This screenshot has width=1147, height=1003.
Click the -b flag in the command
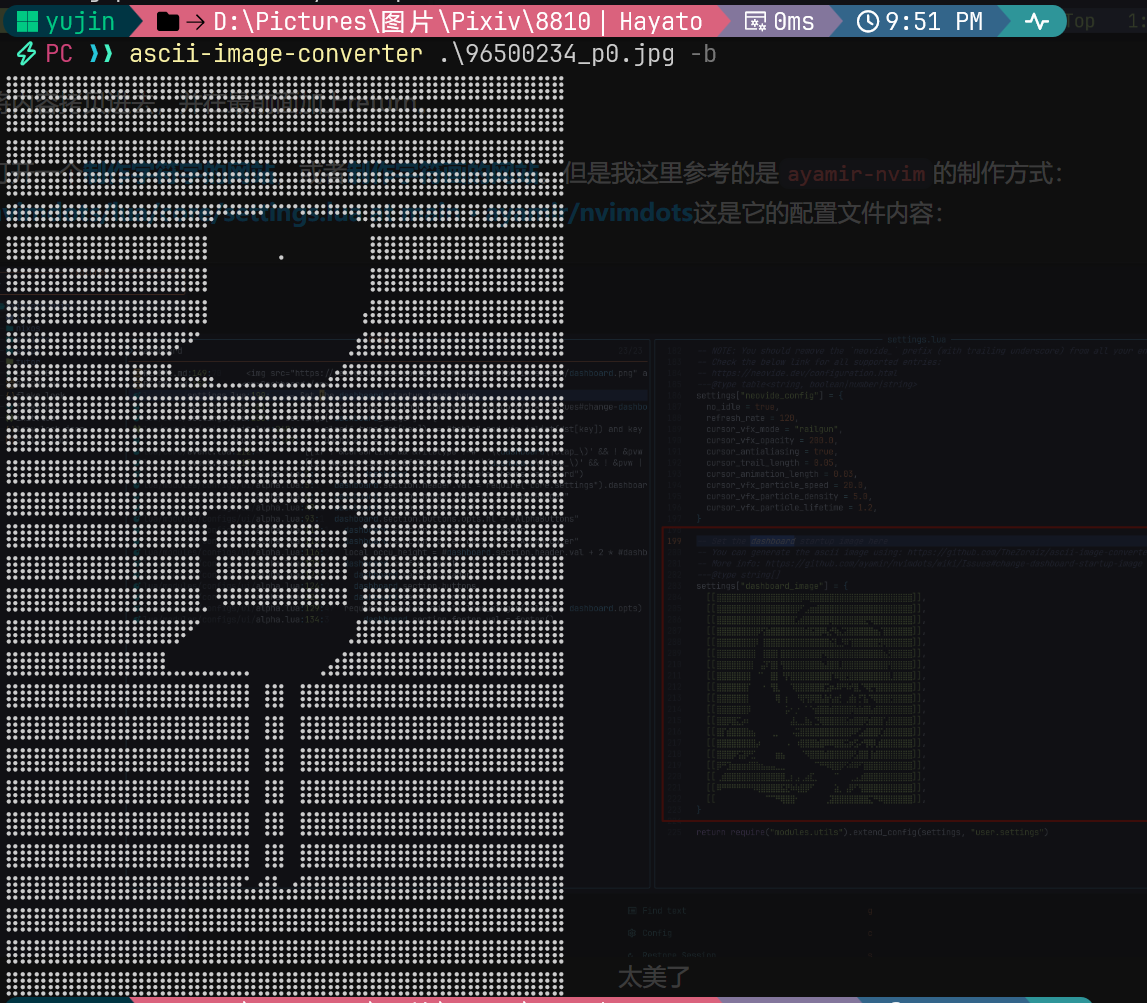point(703,54)
